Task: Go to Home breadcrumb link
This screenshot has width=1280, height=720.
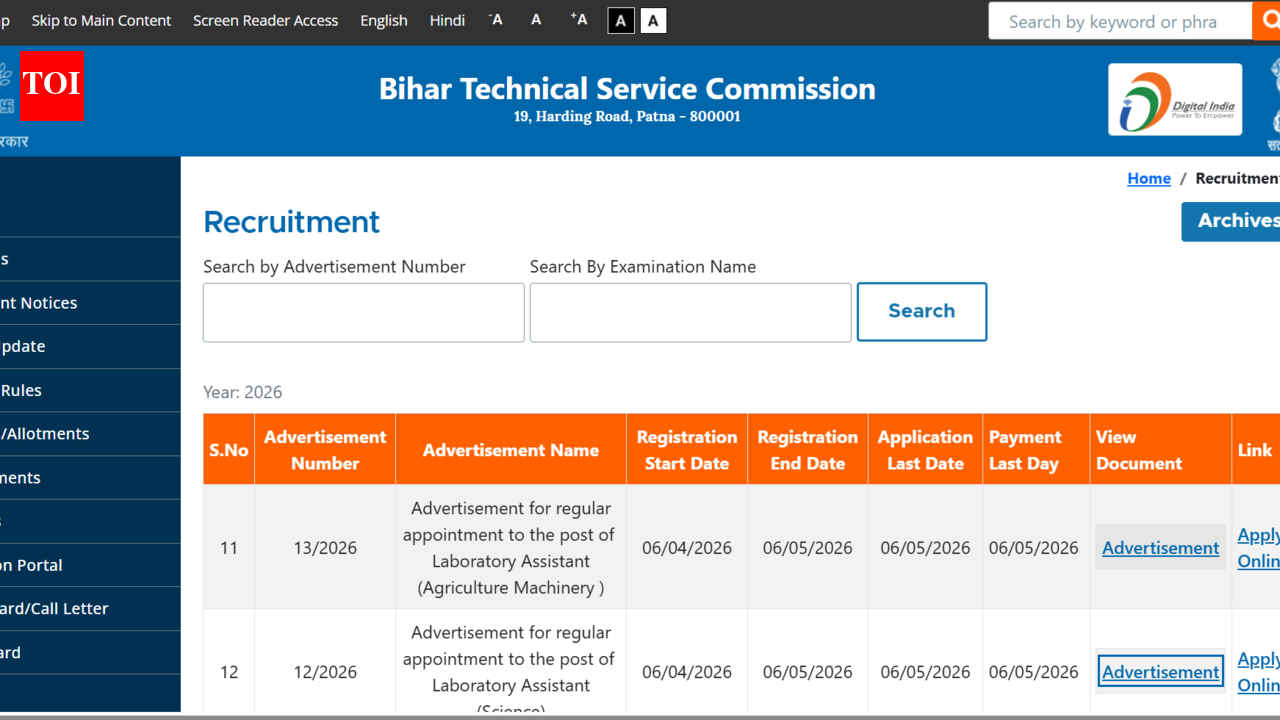Action: (x=1149, y=178)
